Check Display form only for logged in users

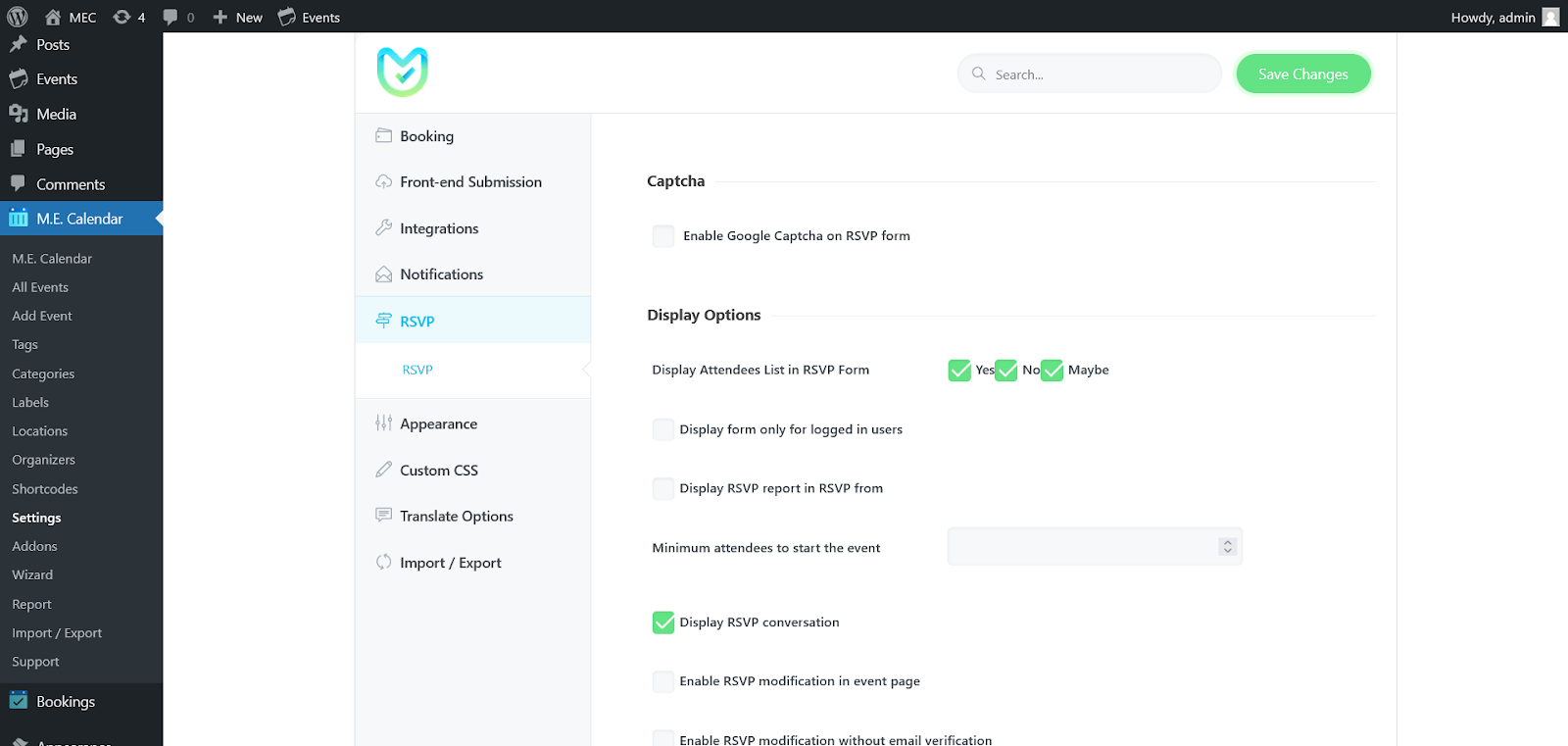point(663,429)
